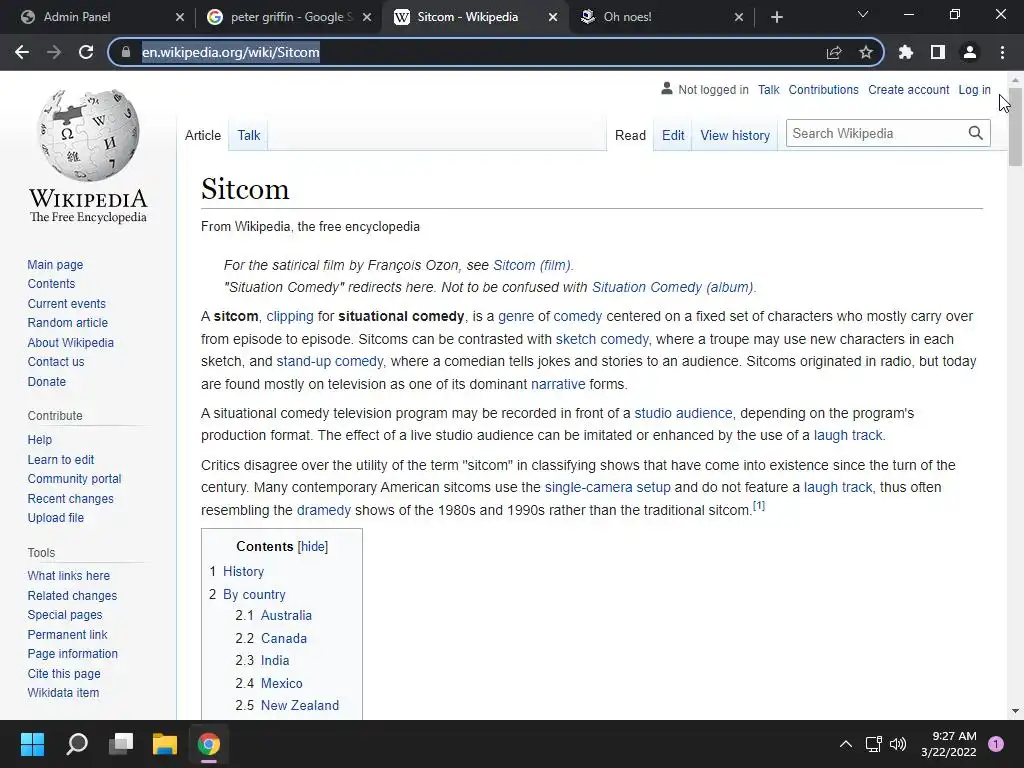Open File Explorer from the taskbar
The height and width of the screenshot is (768, 1024).
165,744
